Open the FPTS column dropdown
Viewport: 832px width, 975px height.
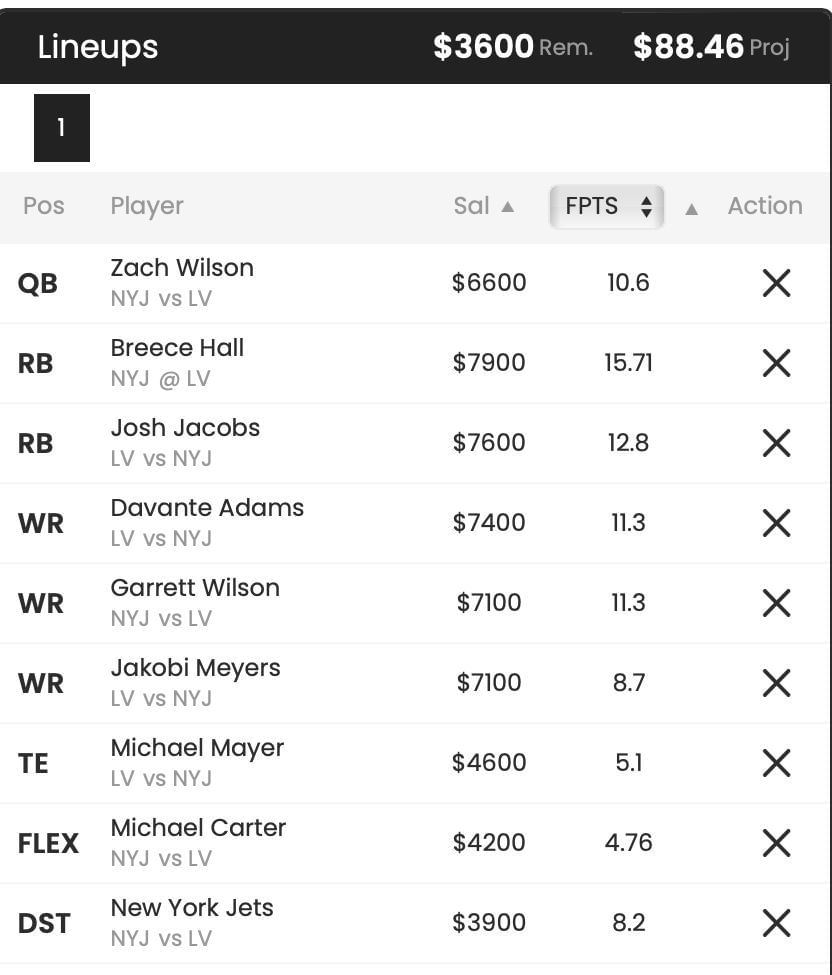[x=607, y=207]
